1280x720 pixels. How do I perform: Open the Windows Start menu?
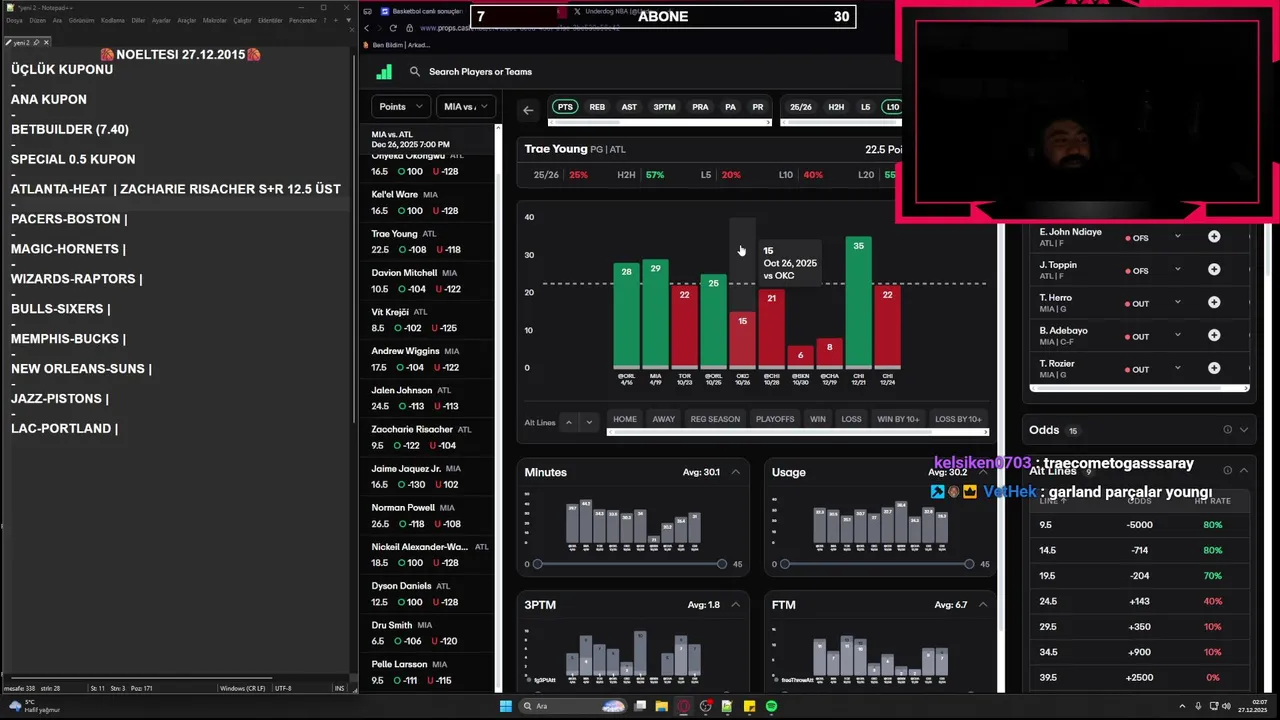coord(506,706)
